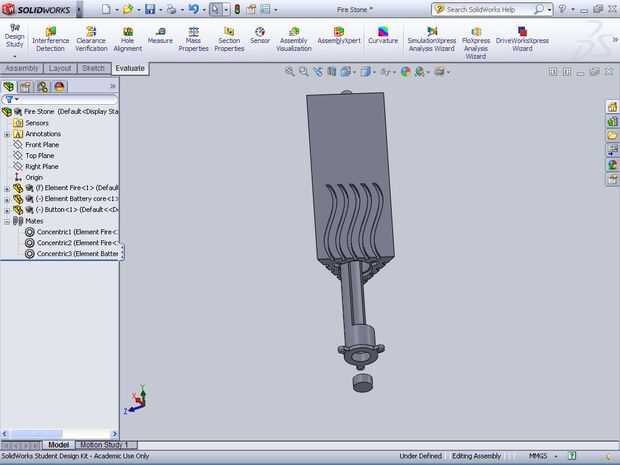The height and width of the screenshot is (465, 620).
Task: Run Interference Detection
Action: coord(50,39)
